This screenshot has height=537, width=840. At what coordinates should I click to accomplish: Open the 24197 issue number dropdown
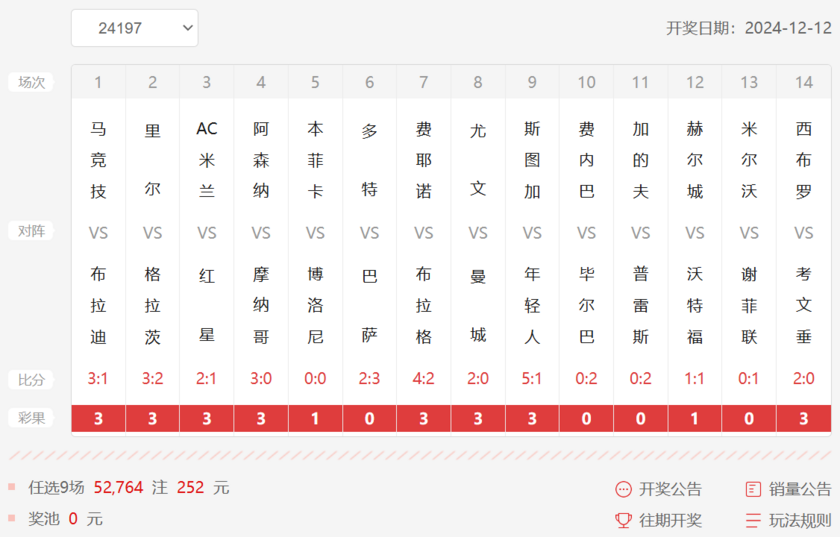pos(134,28)
